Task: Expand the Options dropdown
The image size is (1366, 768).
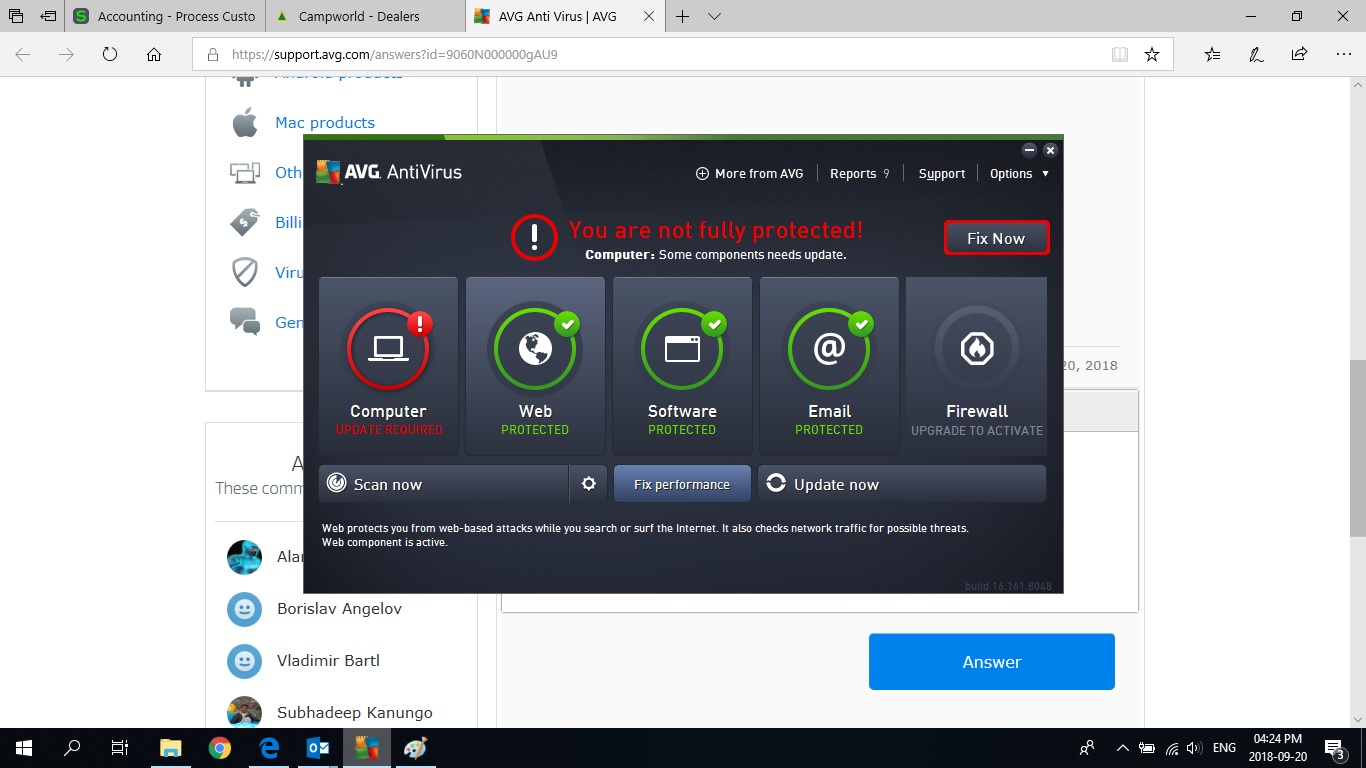Action: pos(1018,173)
